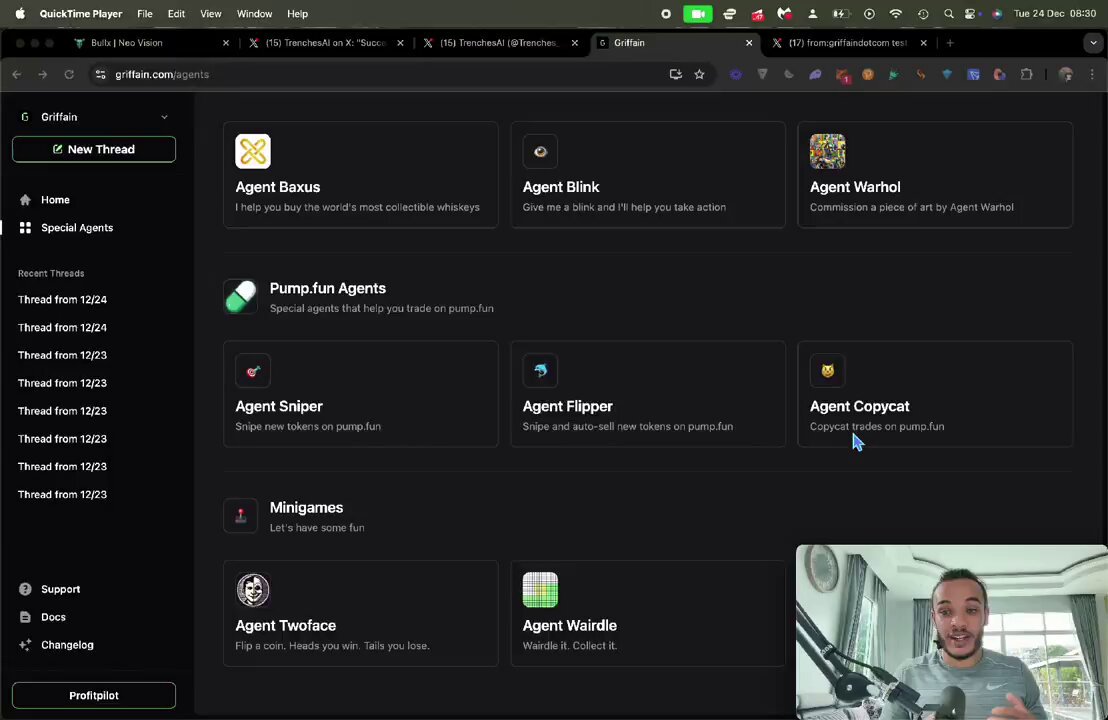Close the Griffain browser tab

coord(749,43)
